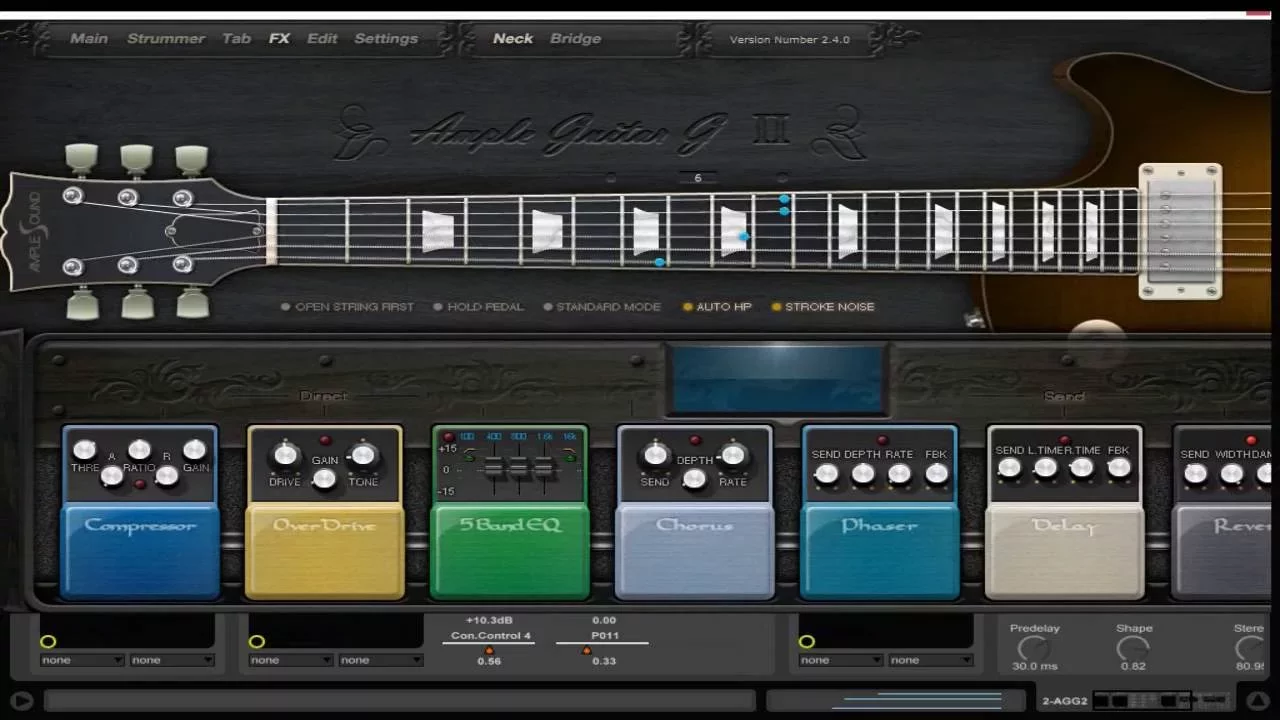Screen dimensions: 1280x720
Task: Select the Bridge pickup
Action: click(576, 39)
